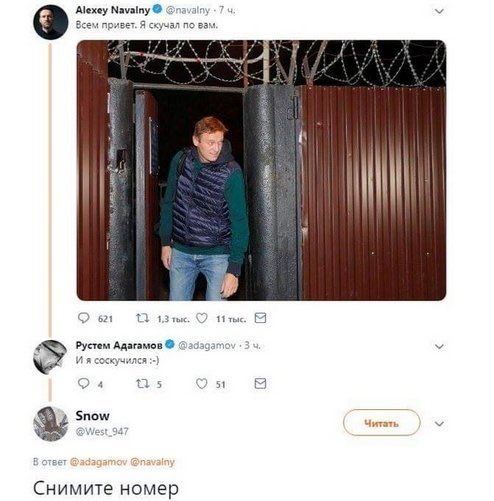
Task: Enlarge the tweet's attached photo
Action: click(261, 170)
